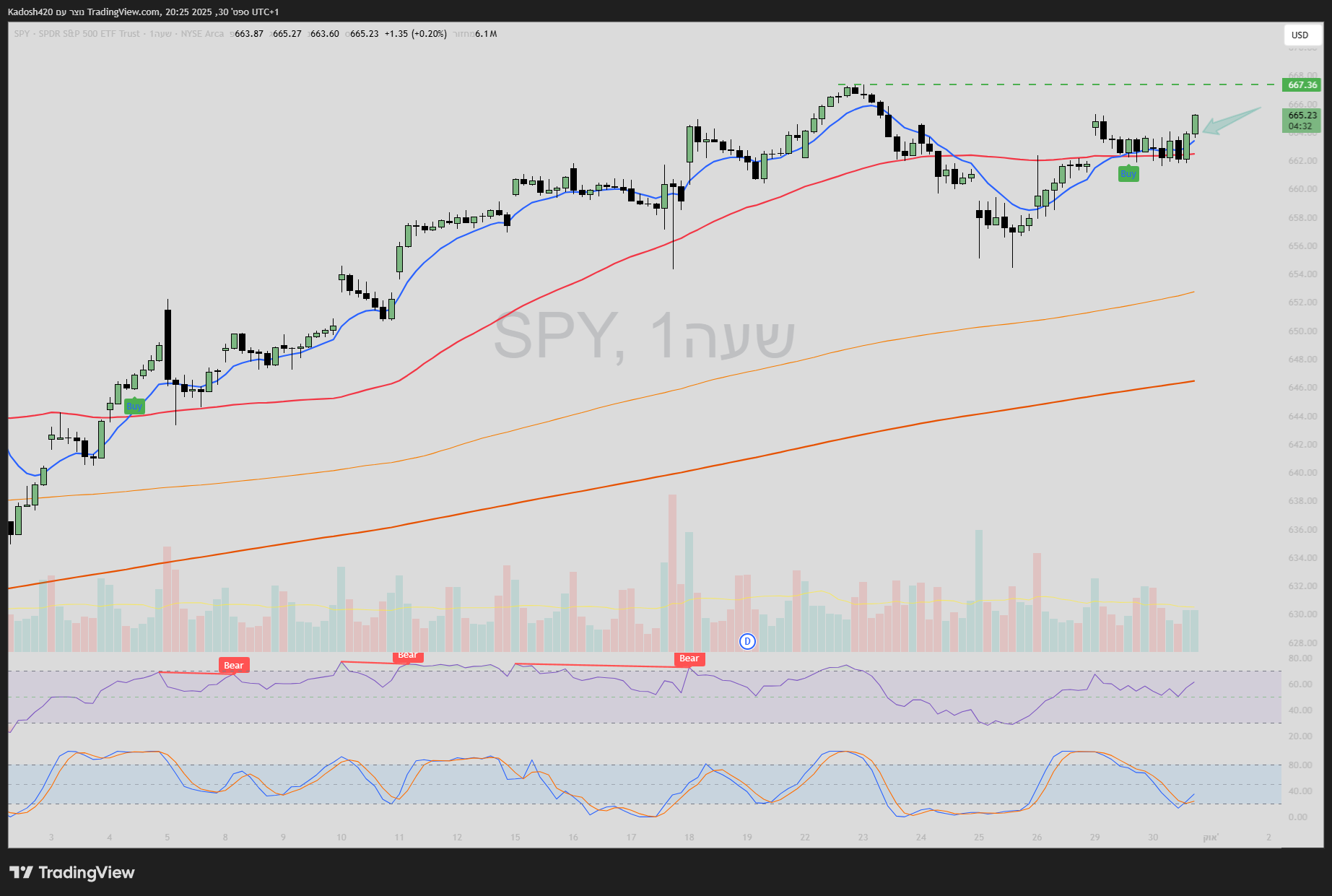Image resolution: width=1332 pixels, height=896 pixels.
Task: Click the volume value 6.1 M
Action: (x=486, y=34)
